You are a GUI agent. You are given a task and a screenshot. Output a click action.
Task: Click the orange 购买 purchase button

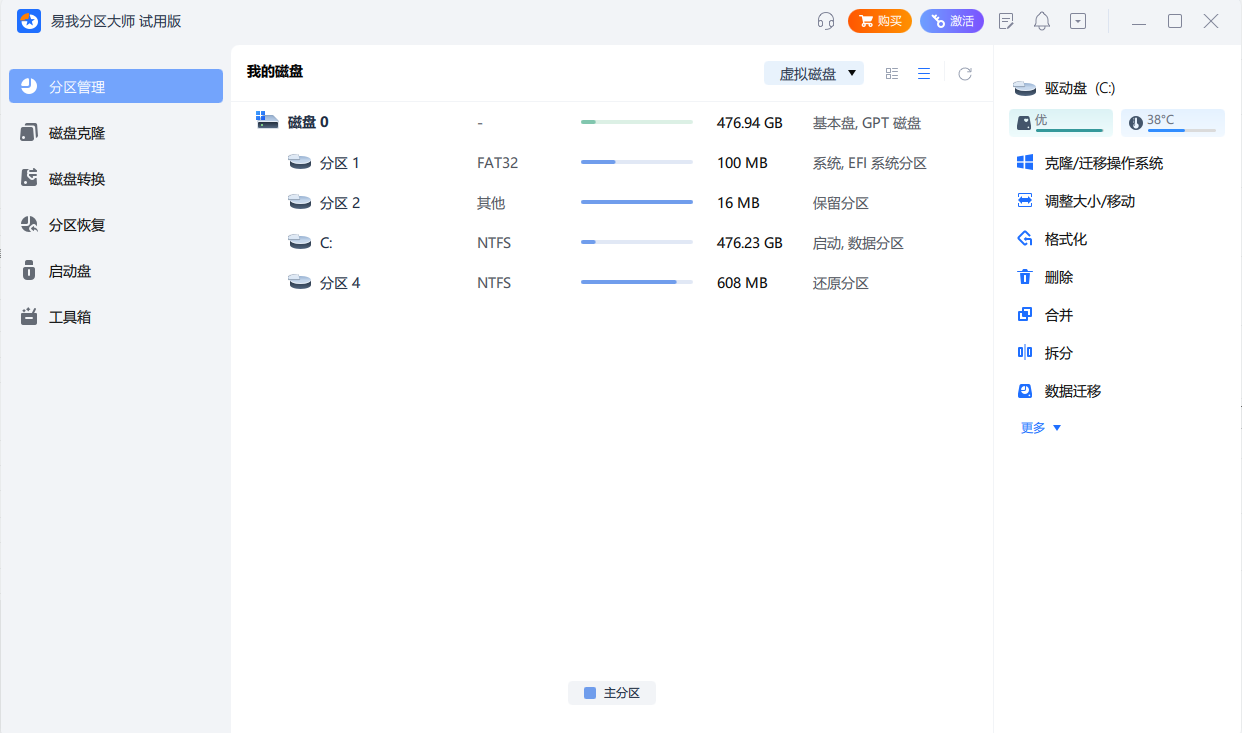(x=879, y=20)
